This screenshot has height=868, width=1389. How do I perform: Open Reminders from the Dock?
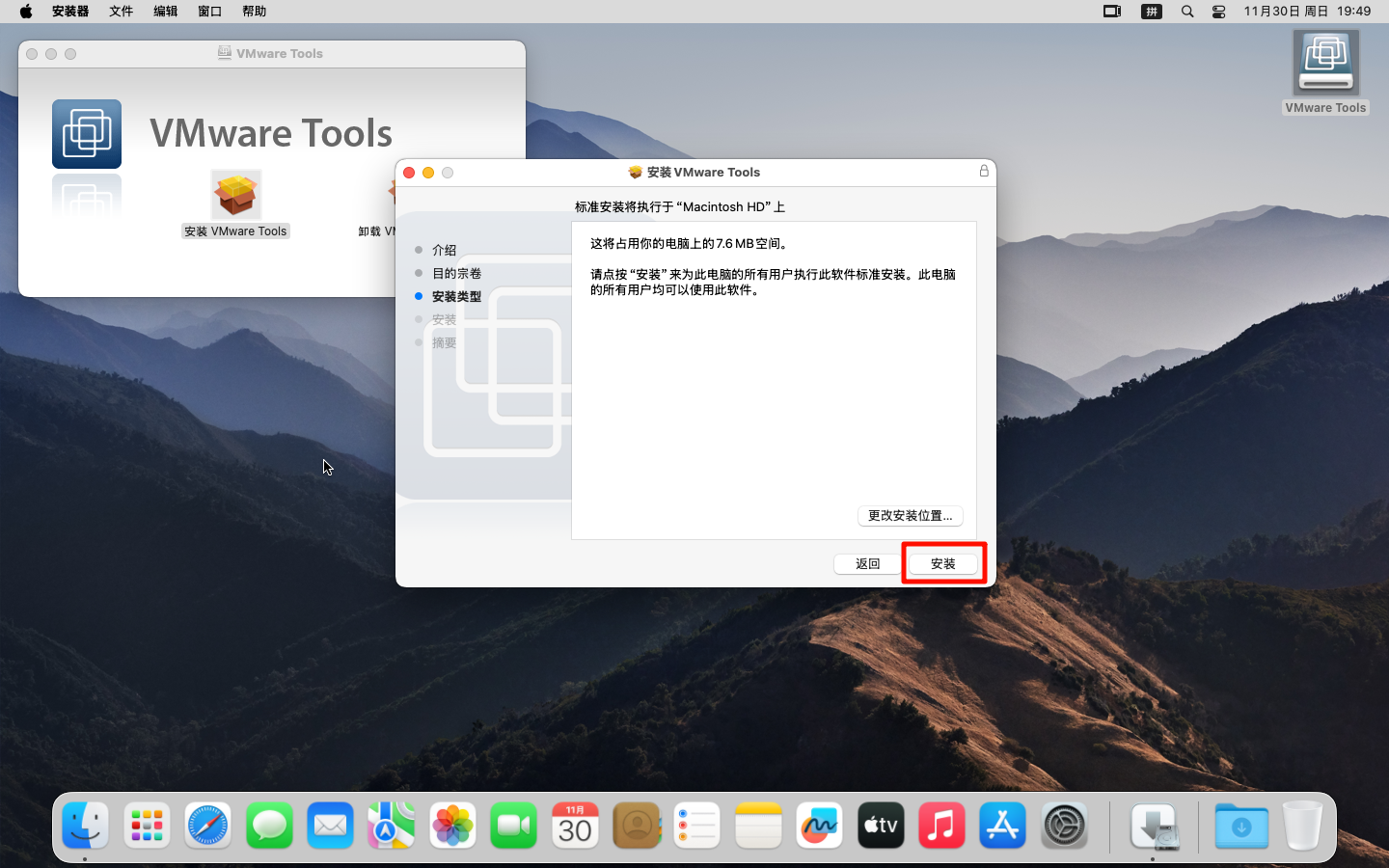(x=697, y=826)
